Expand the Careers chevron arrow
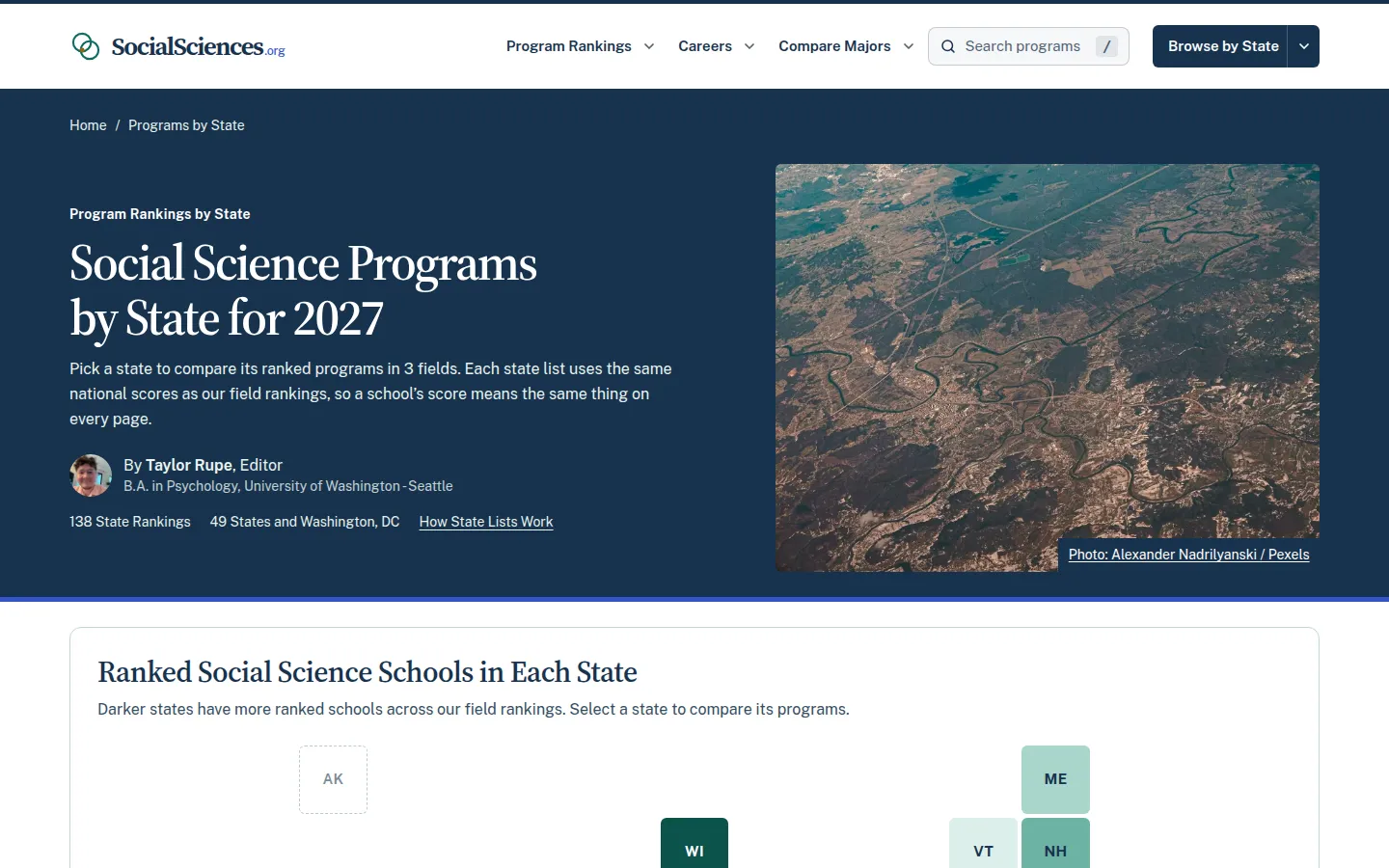This screenshot has width=1389, height=868. click(x=749, y=46)
